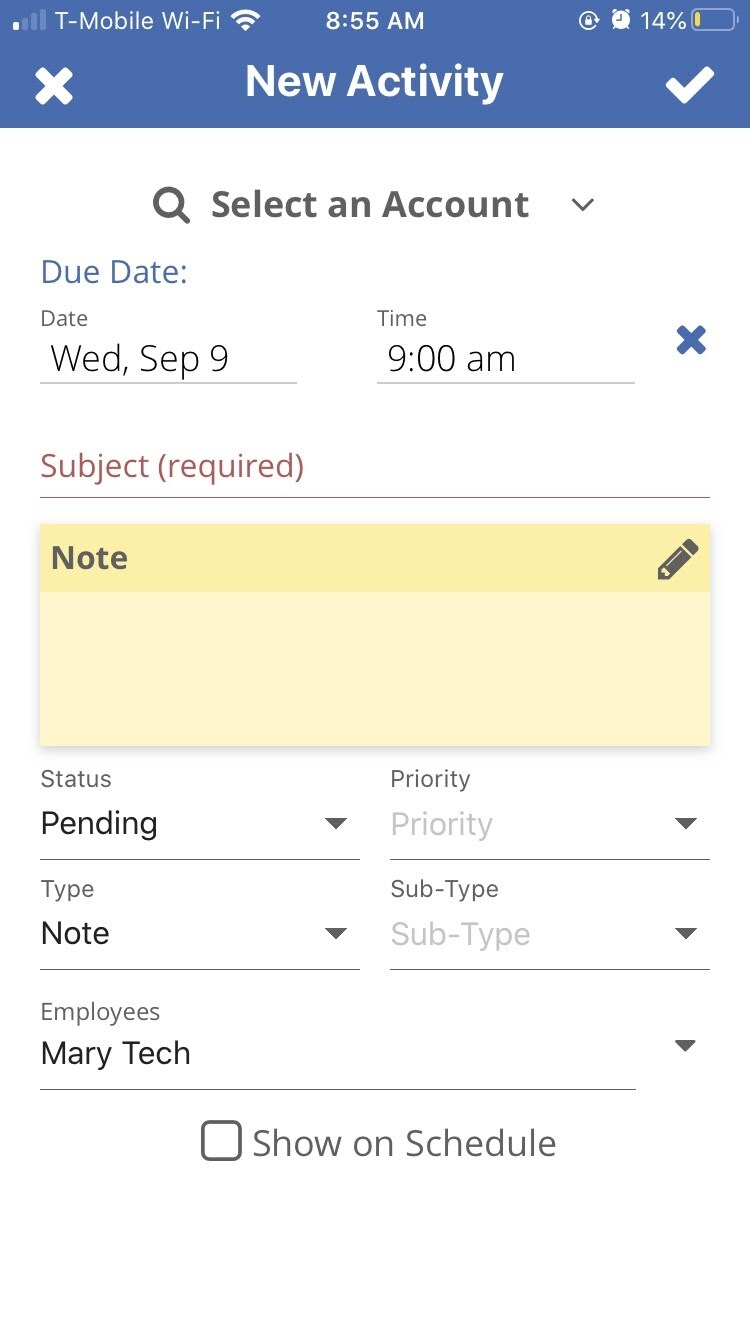Enable the Show on Schedule checkbox
Image resolution: width=750 pixels, height=1334 pixels.
coord(221,1141)
